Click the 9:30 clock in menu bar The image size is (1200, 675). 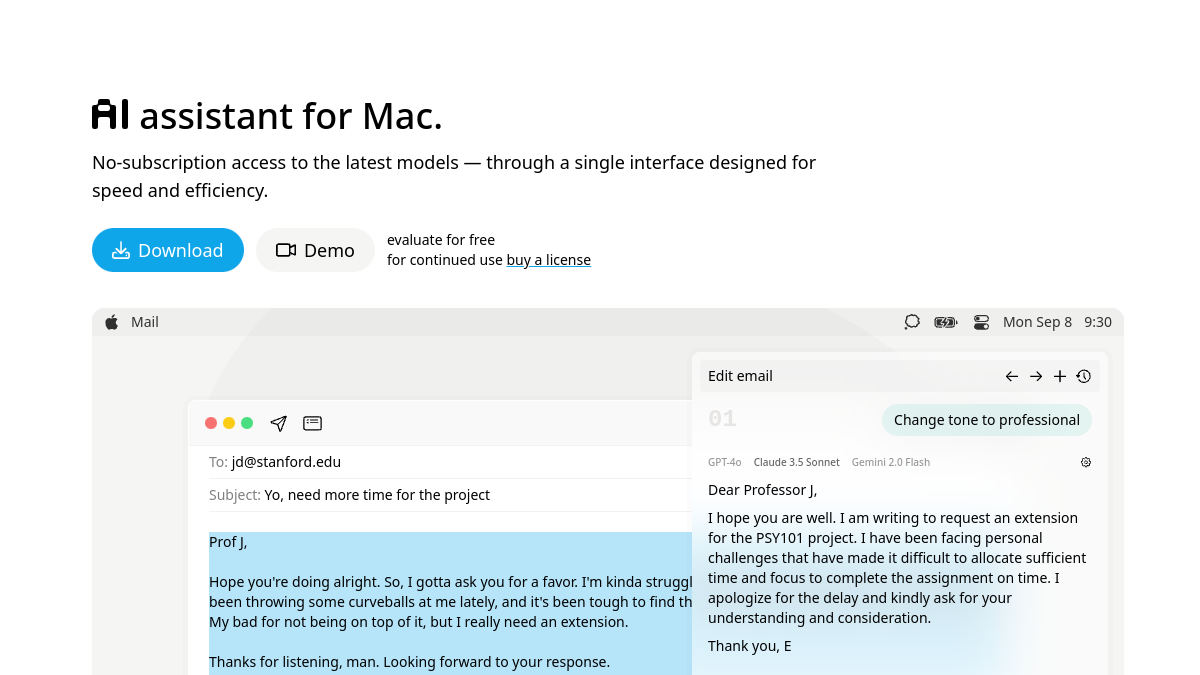pos(1098,322)
